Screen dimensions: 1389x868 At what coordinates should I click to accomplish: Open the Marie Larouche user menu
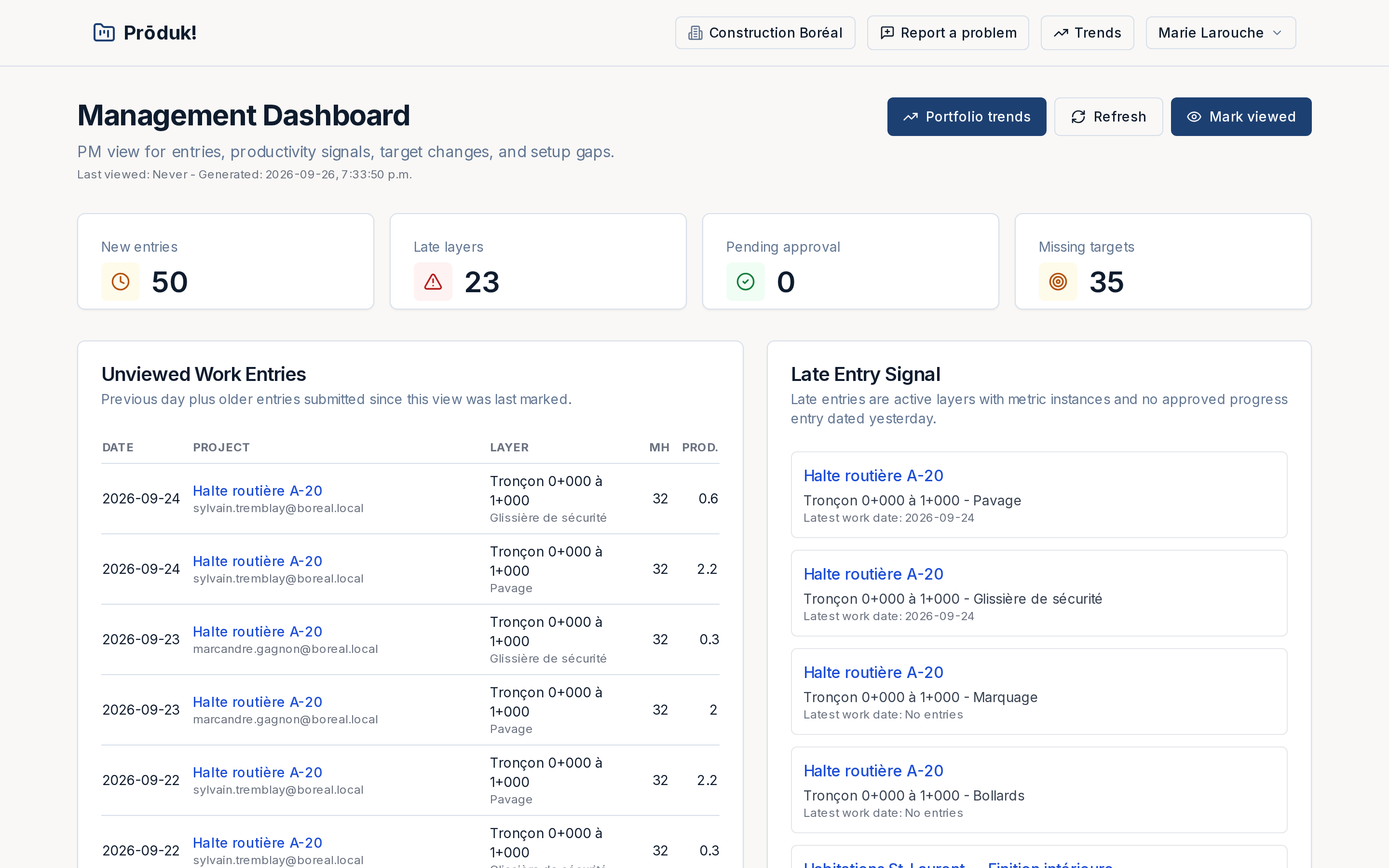pos(1220,33)
